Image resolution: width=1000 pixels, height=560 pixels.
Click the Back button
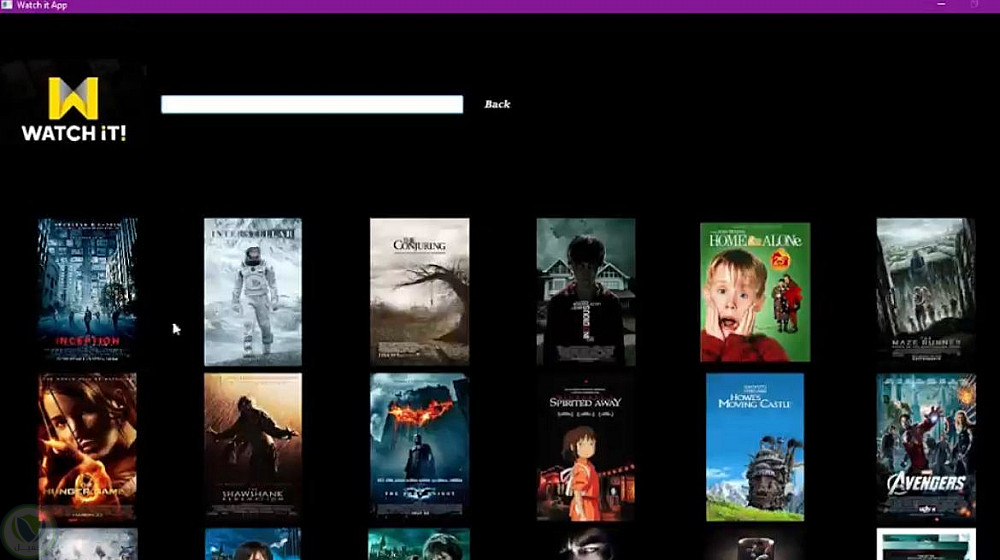[x=497, y=104]
